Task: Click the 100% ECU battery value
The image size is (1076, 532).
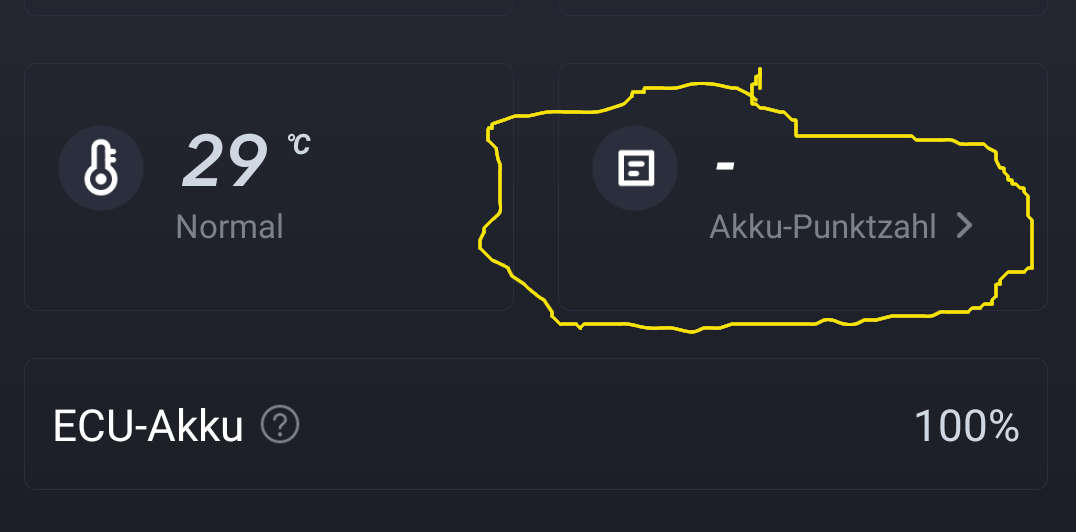Action: 966,427
